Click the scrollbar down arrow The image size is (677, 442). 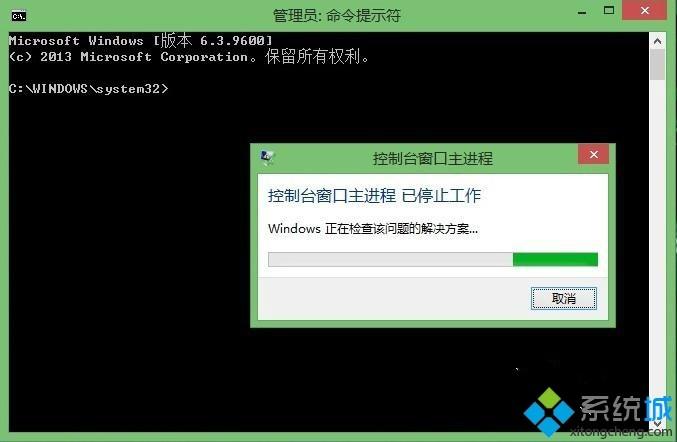(x=658, y=424)
